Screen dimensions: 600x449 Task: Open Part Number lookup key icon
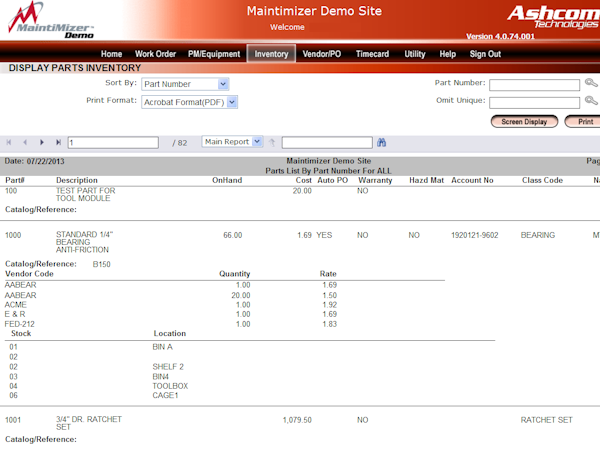pos(591,83)
